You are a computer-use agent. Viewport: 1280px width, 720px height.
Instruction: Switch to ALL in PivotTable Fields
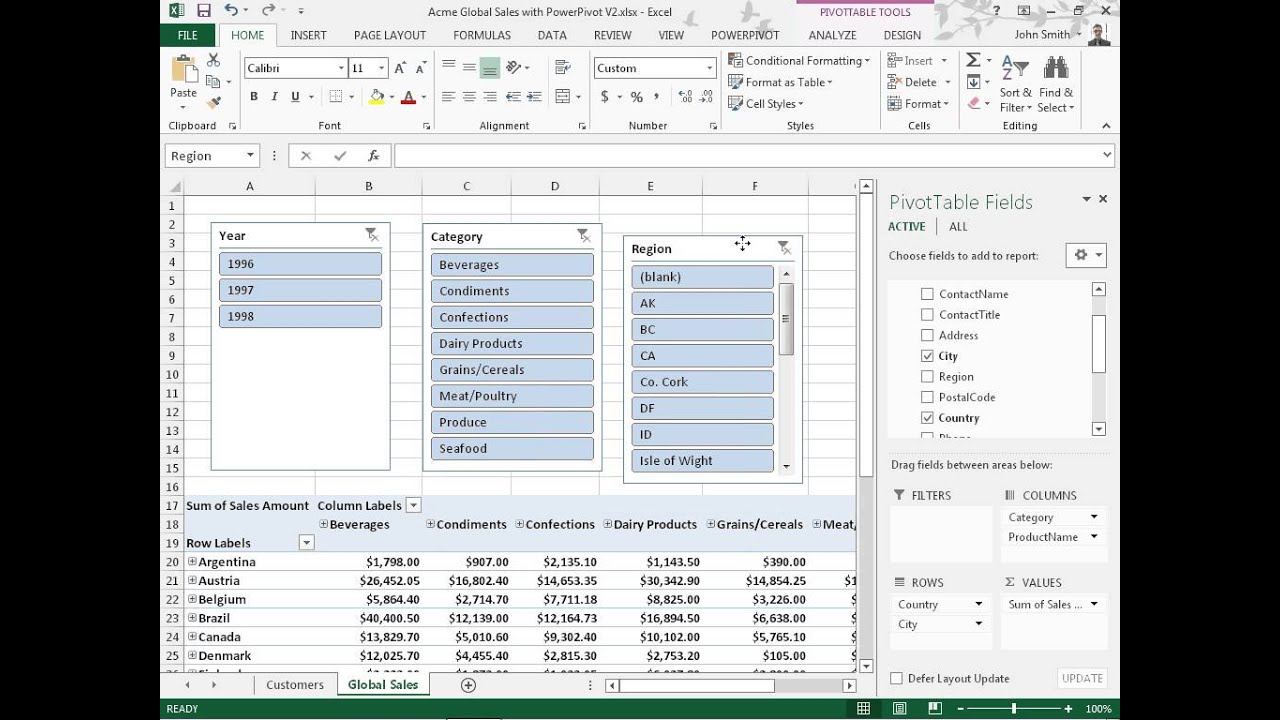958,227
